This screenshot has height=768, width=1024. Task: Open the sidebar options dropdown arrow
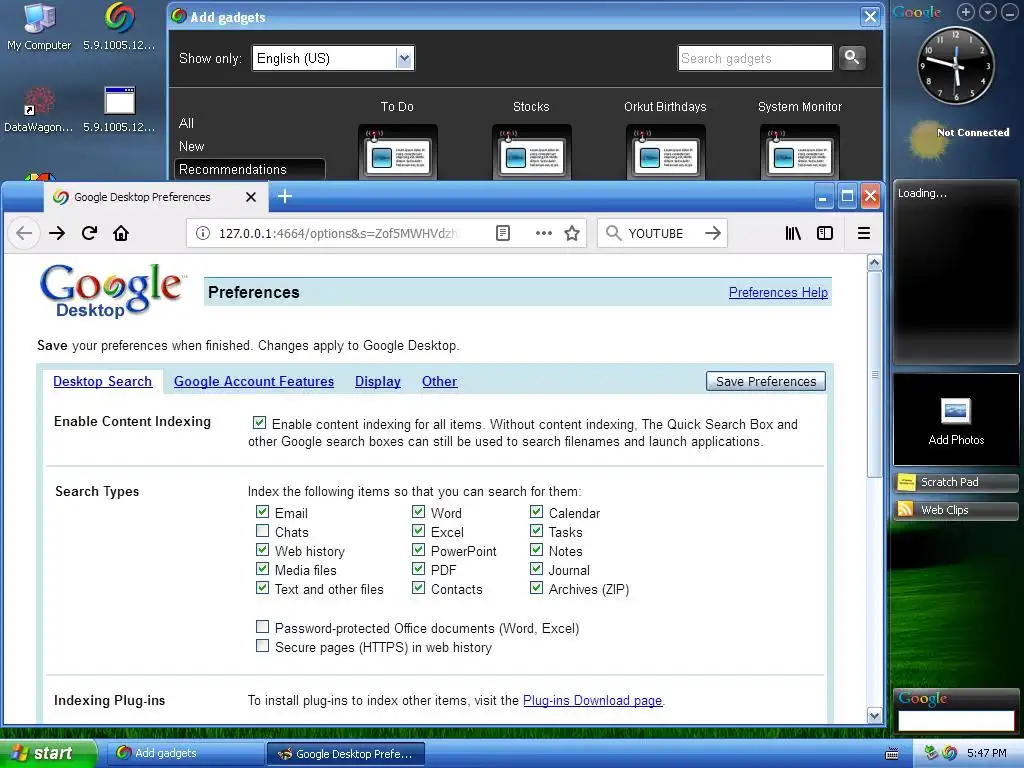(988, 12)
